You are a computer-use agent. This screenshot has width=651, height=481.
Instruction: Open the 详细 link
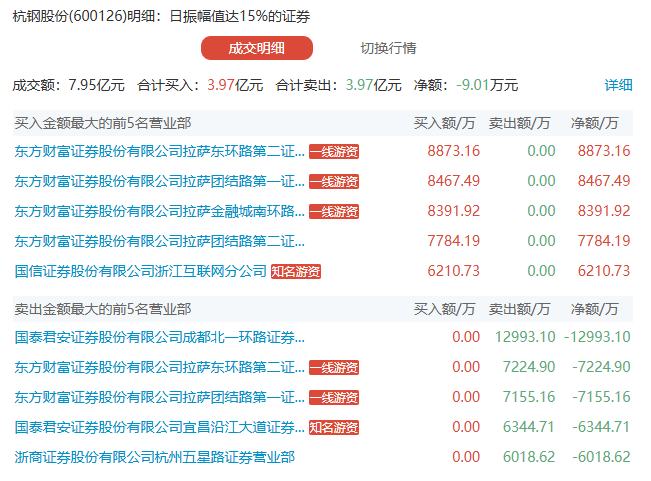(x=618, y=85)
